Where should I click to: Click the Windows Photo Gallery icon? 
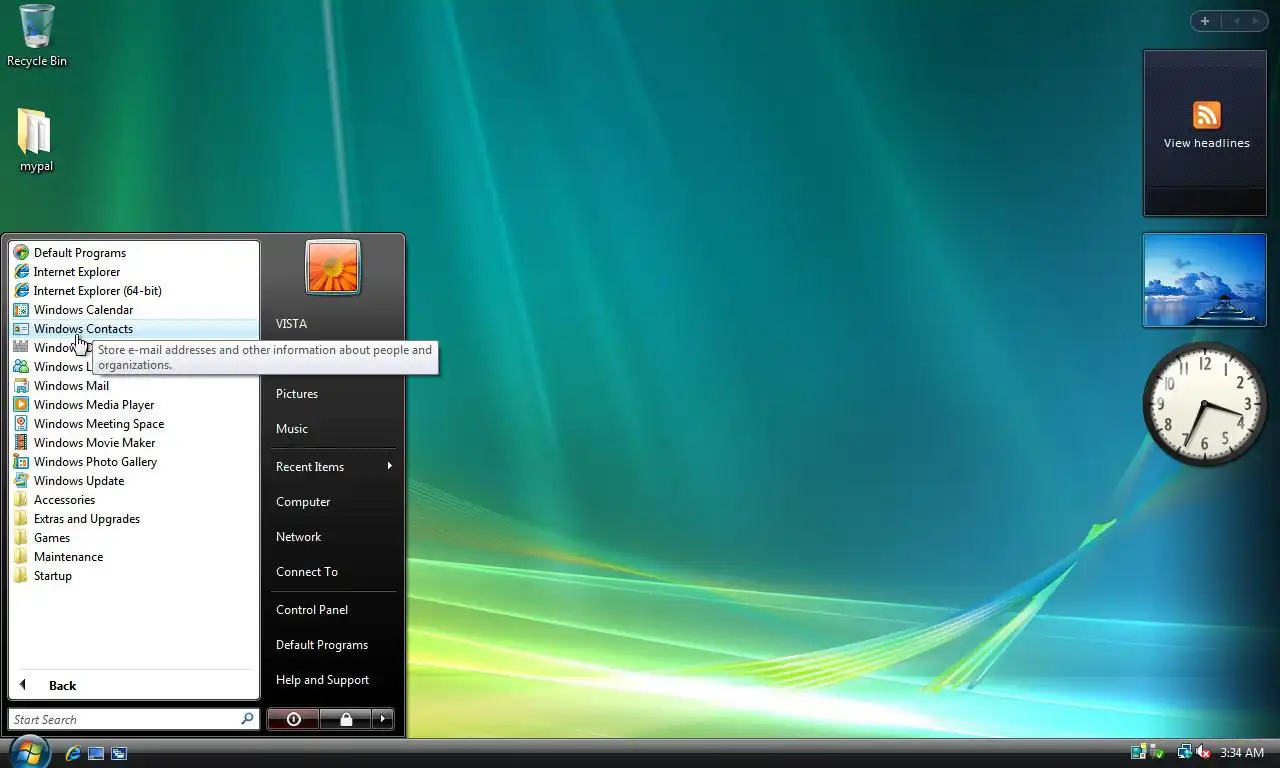[21, 462]
